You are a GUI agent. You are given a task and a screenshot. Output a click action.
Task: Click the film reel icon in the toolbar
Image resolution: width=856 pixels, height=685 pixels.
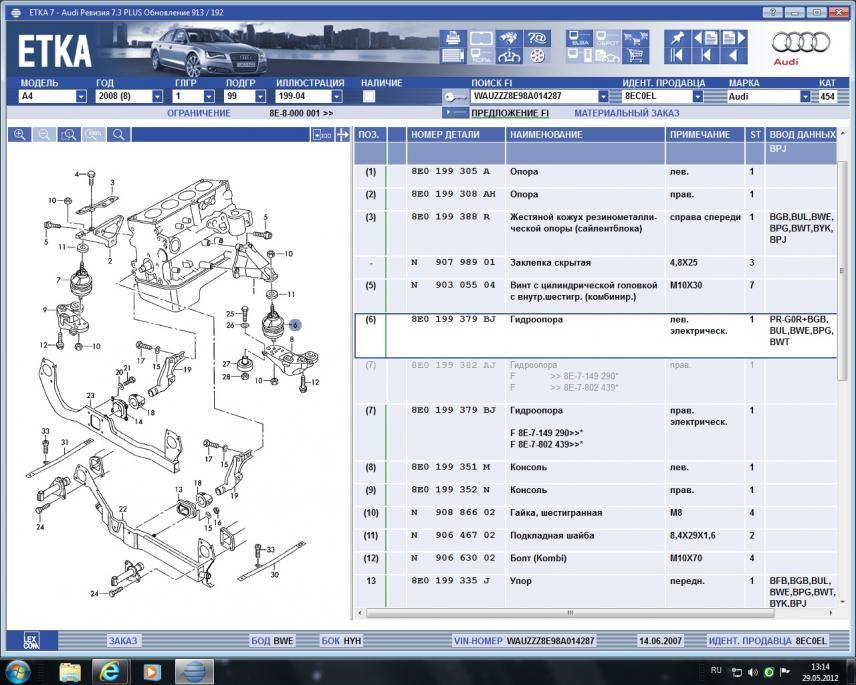click(538, 56)
